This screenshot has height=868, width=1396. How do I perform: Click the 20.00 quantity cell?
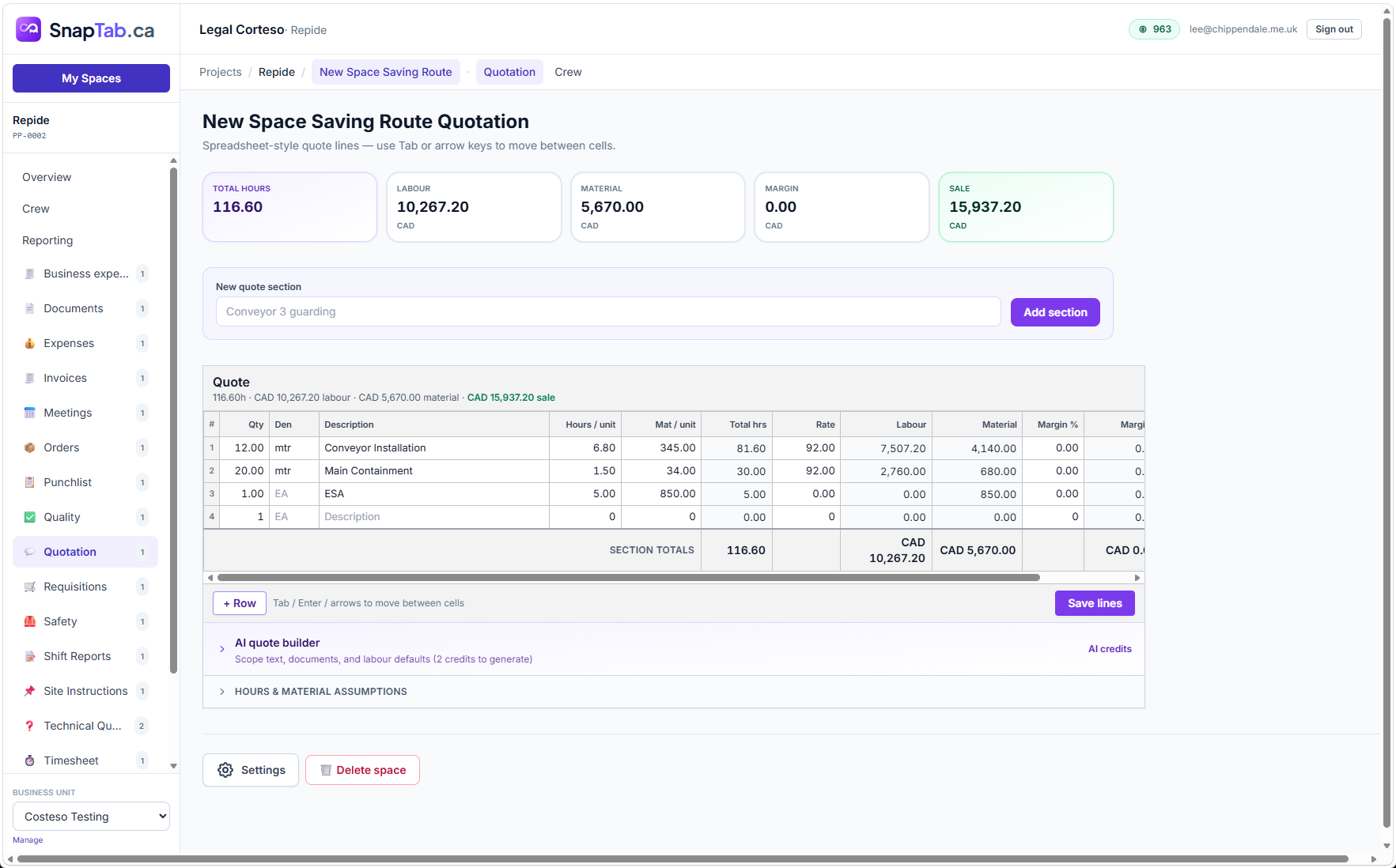(244, 471)
